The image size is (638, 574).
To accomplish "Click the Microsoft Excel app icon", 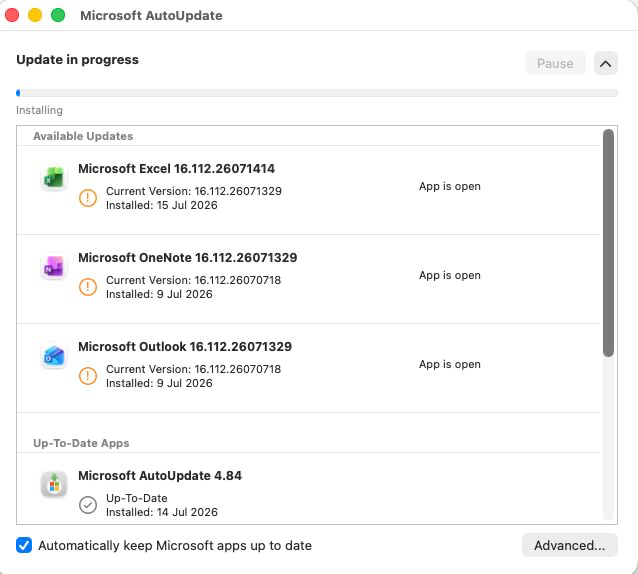I will point(54,178).
